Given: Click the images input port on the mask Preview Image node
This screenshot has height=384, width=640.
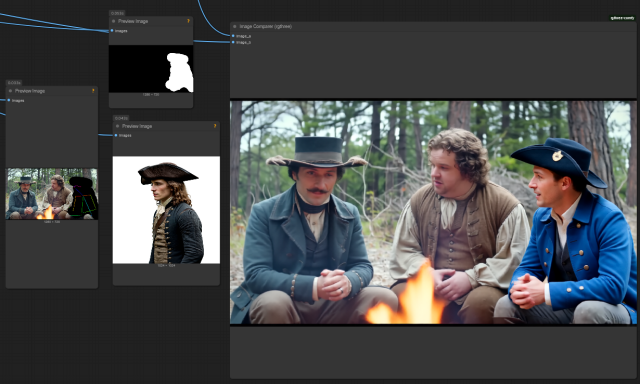Looking at the screenshot, I should [x=112, y=31].
